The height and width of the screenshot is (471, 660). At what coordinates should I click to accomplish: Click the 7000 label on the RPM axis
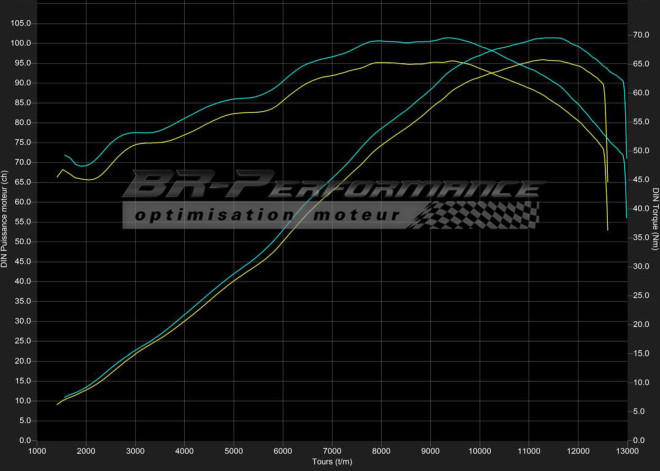[x=332, y=451]
